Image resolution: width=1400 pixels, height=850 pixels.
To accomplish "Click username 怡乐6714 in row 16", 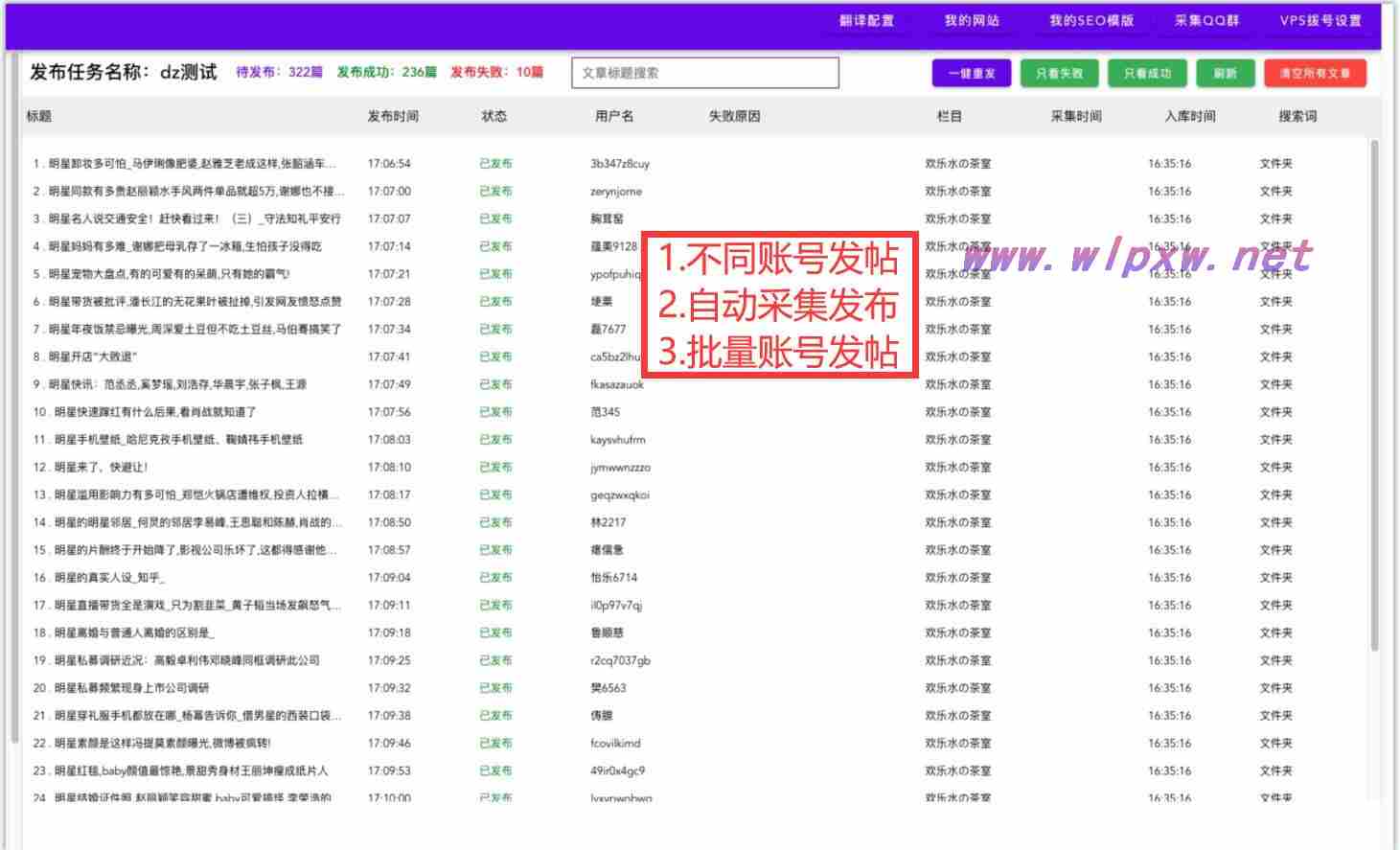I will pos(613,578).
